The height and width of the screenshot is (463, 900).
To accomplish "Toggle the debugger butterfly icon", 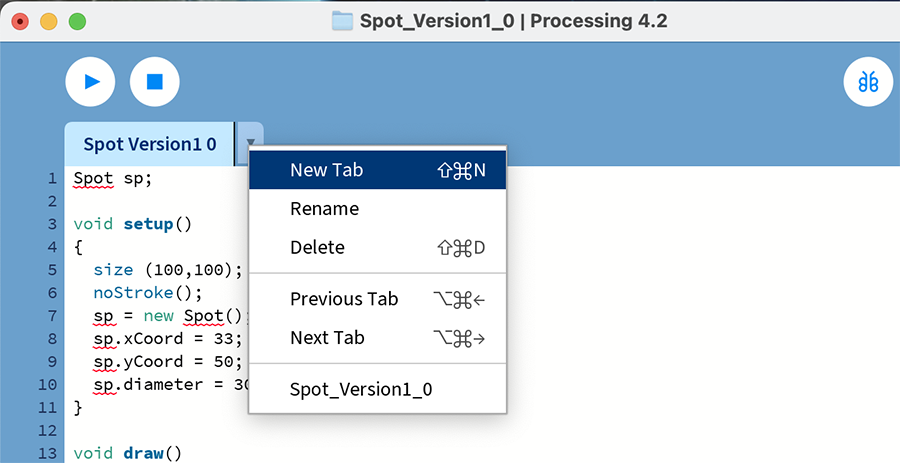I will pos(868,82).
